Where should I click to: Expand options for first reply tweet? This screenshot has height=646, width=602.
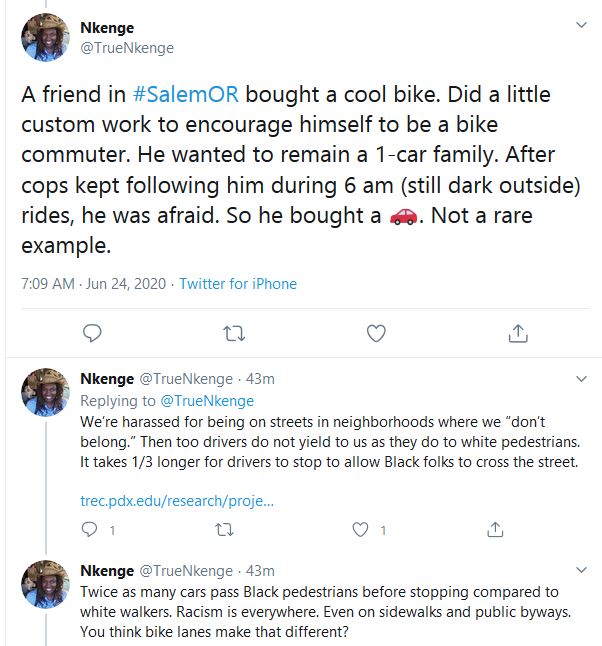click(x=581, y=379)
